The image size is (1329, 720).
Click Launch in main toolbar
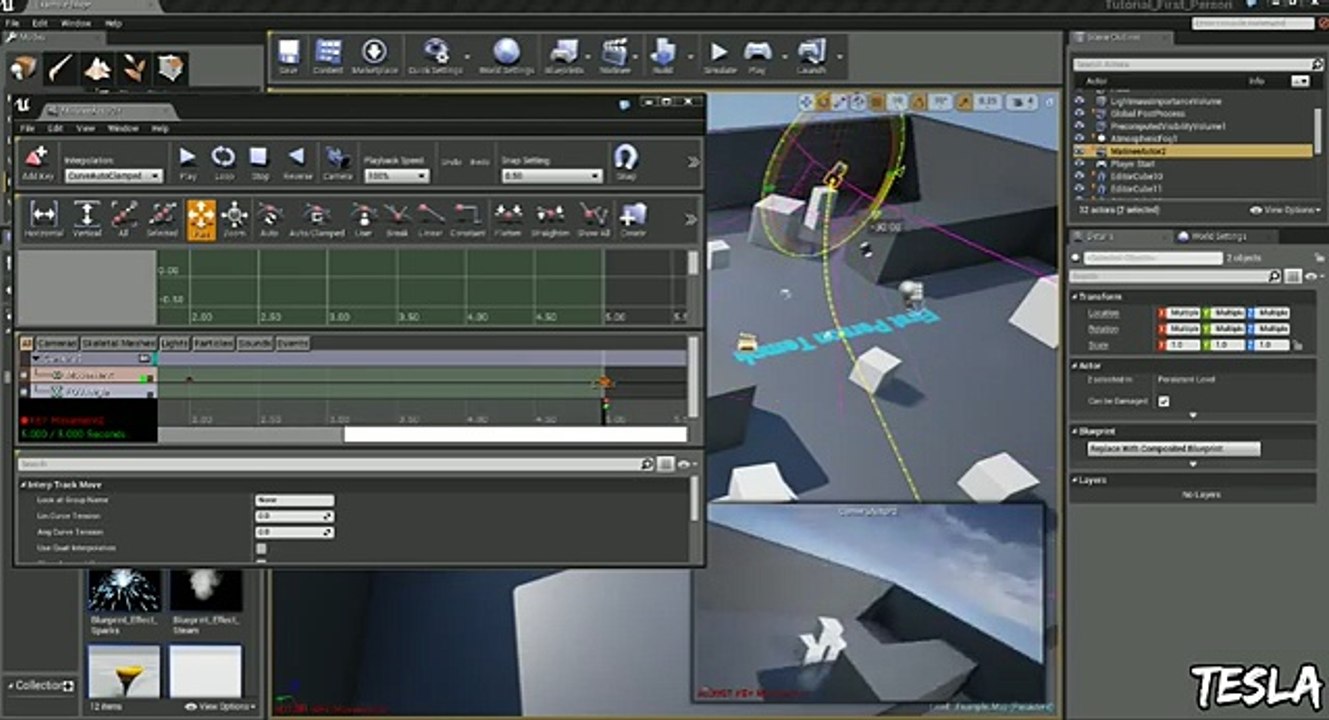811,56
